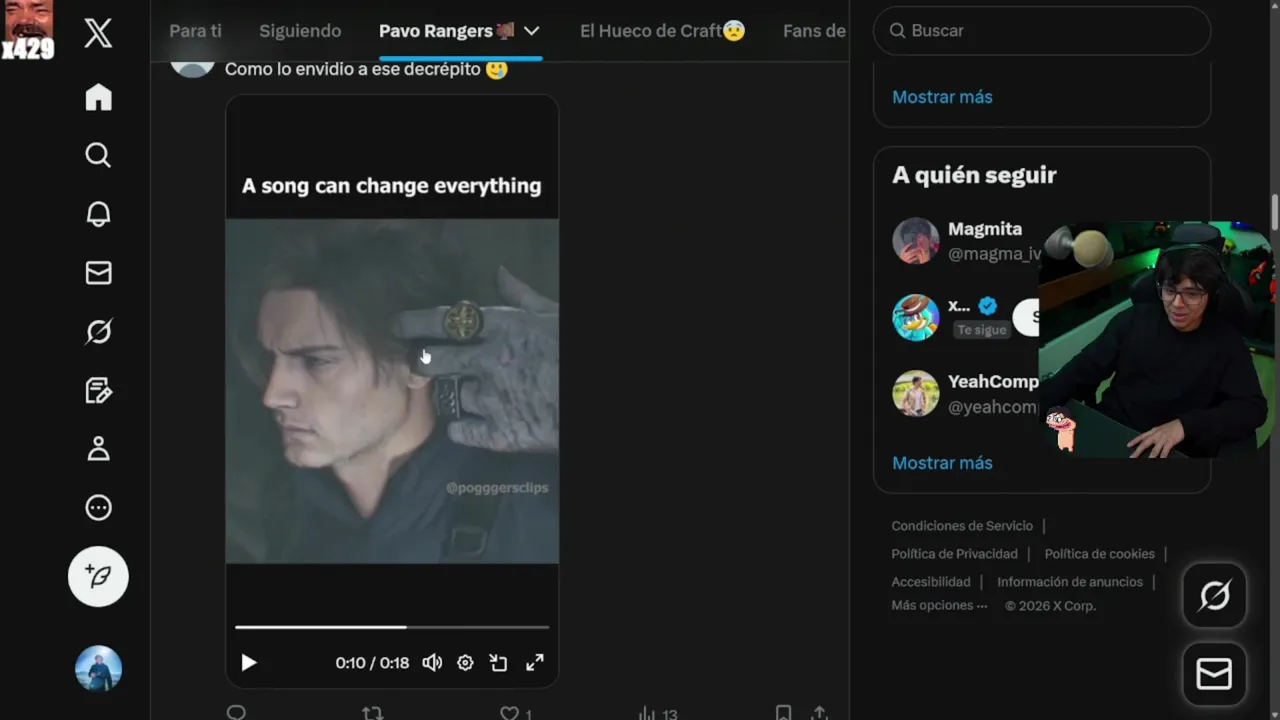Click Mostrar más under follow suggestions
Viewport: 1280px width, 720px height.
tap(942, 463)
